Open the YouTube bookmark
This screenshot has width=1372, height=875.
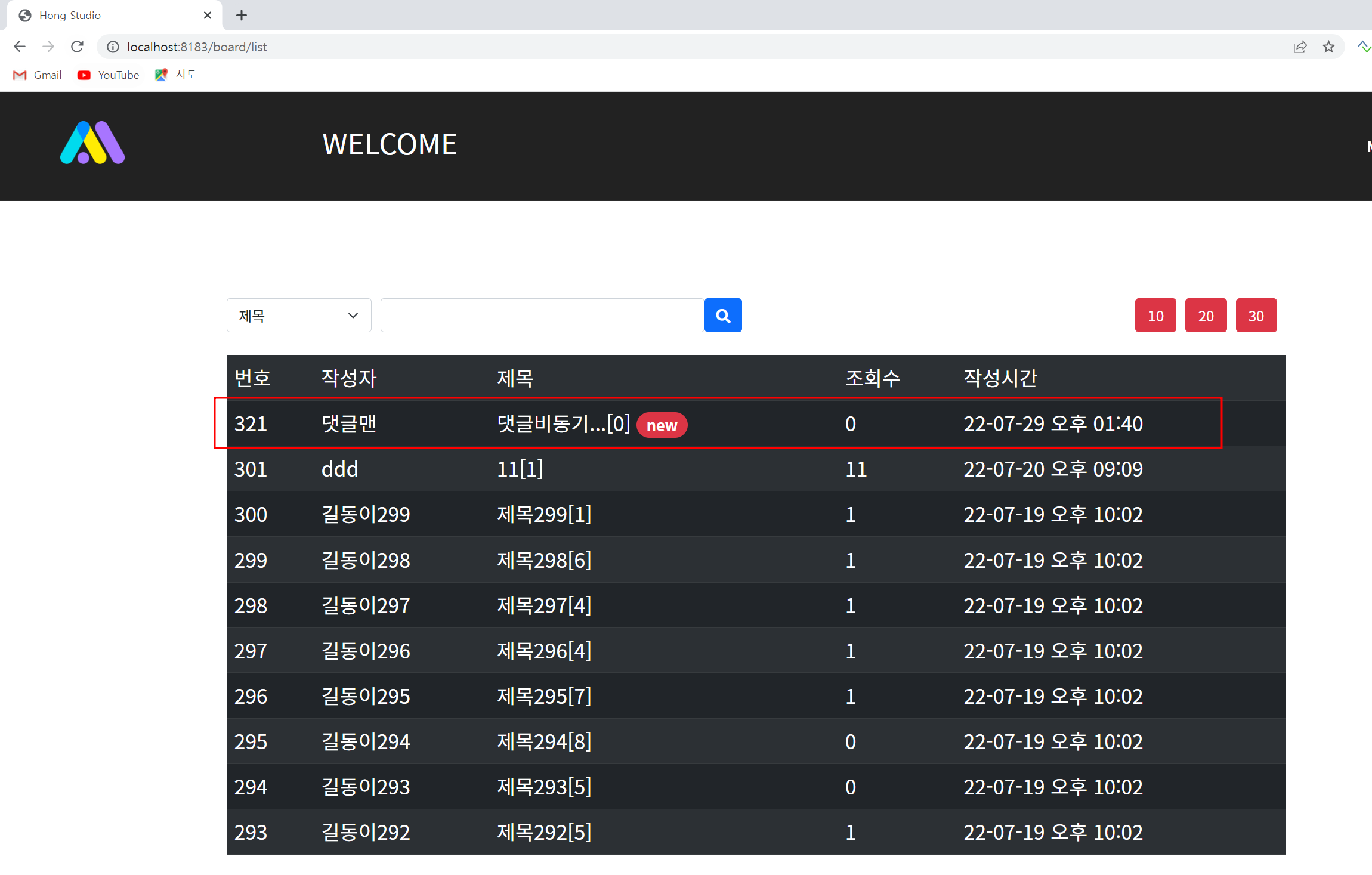(x=108, y=75)
